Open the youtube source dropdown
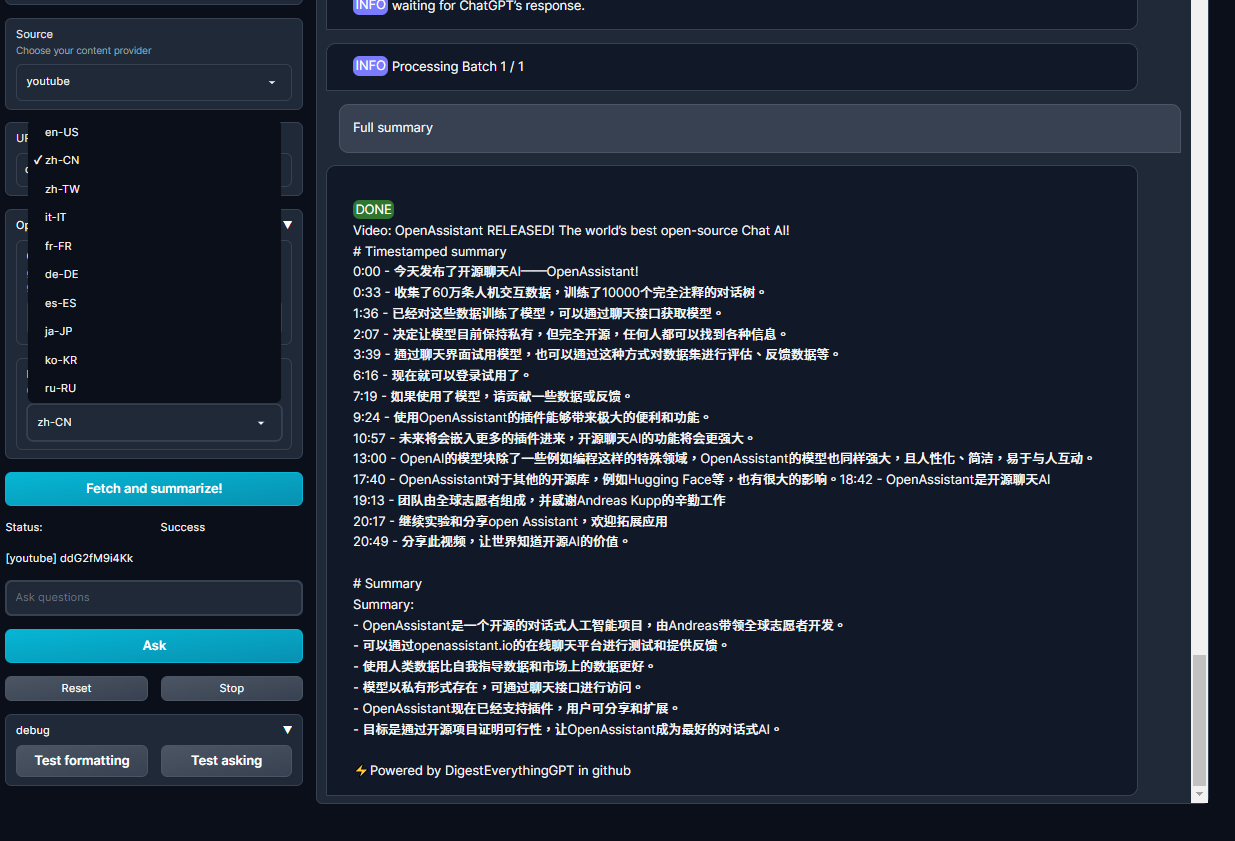This screenshot has height=841, width=1235. (154, 82)
